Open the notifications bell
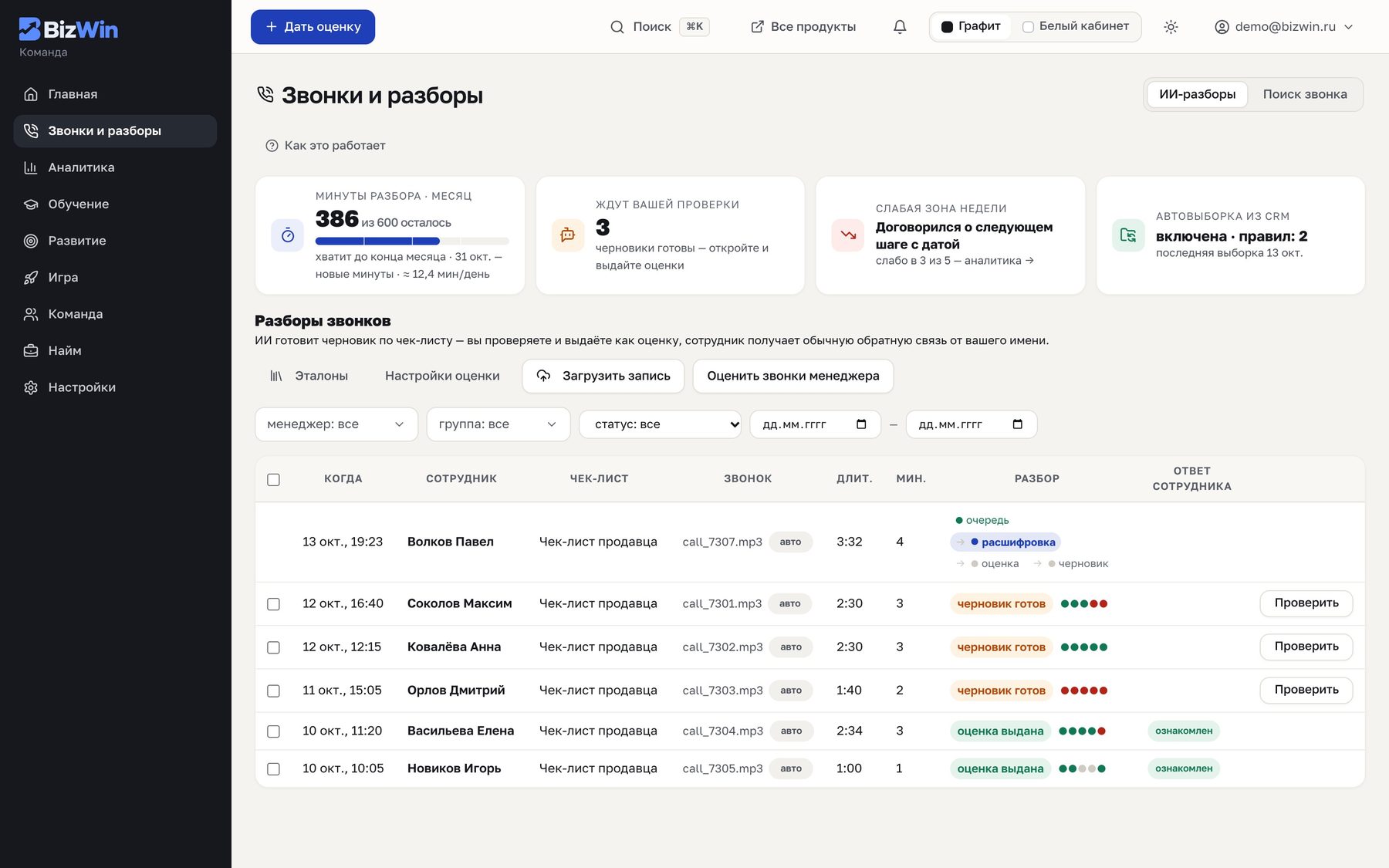 click(900, 27)
